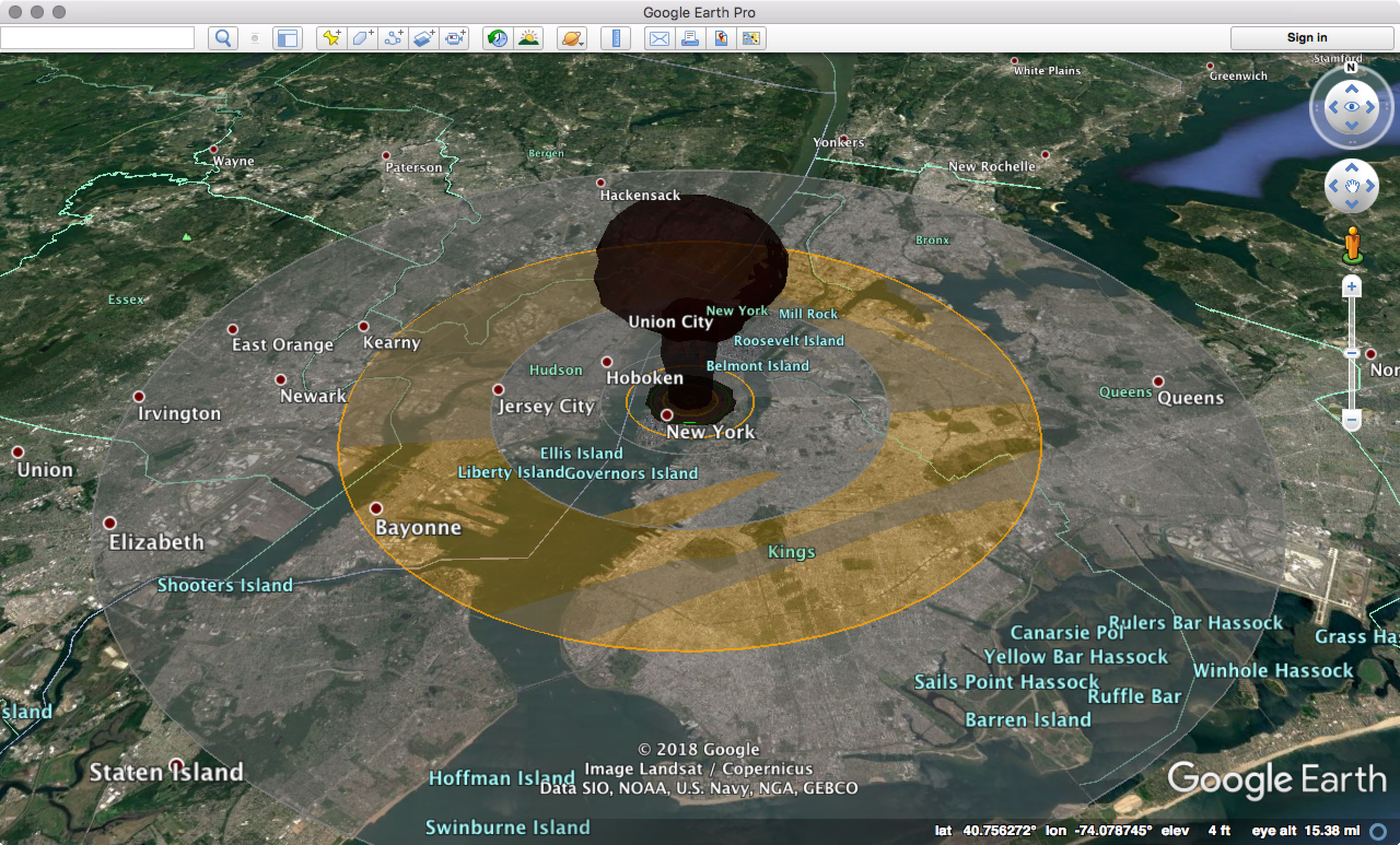Create a new path with the path tool

tap(393, 39)
